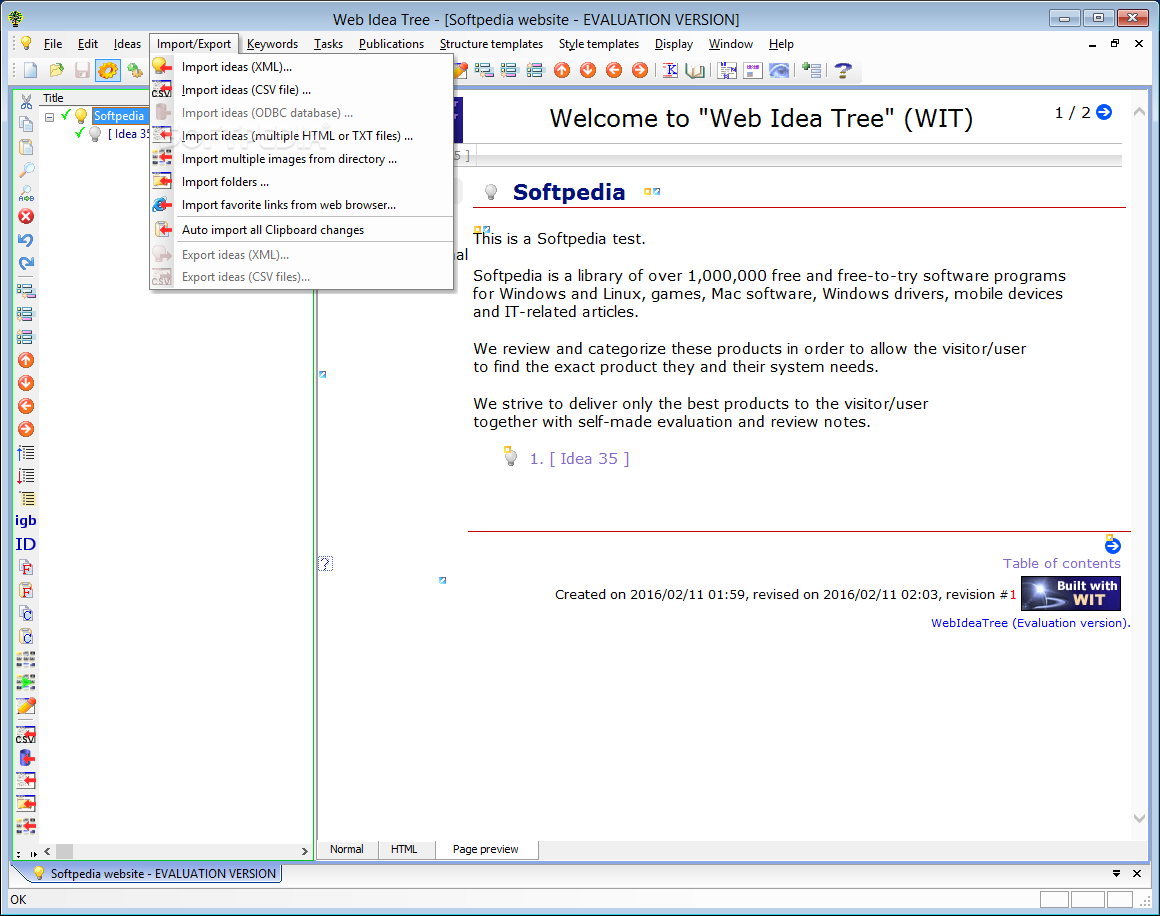Viewport: 1160px width, 916px height.
Task: Click sidebar orange move-down arrow icon
Action: tap(26, 383)
